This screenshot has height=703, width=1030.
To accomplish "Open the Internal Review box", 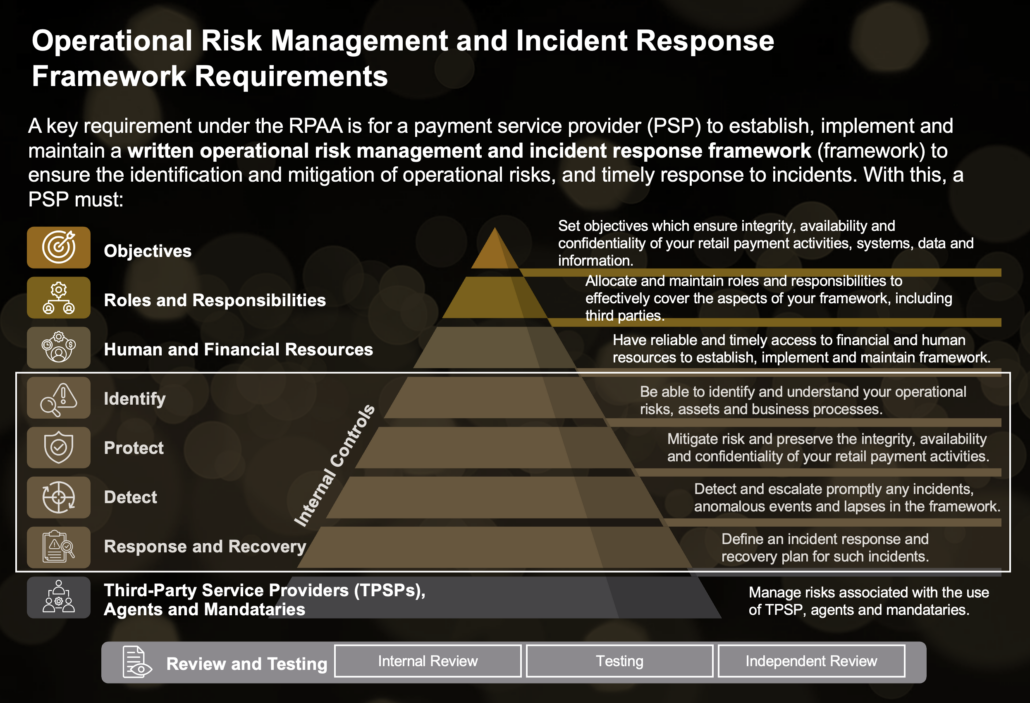I will 428,661.
